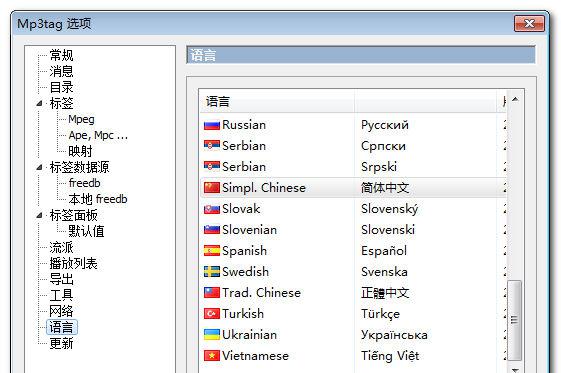The height and width of the screenshot is (373, 561).
Task: Click the Srpski native name cell
Action: point(379,167)
